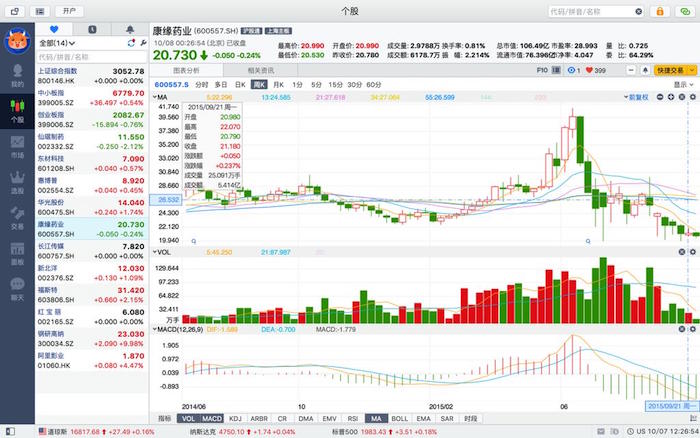The height and width of the screenshot is (438, 700).
Task: Toggle the MACD indicator
Action: pos(212,418)
